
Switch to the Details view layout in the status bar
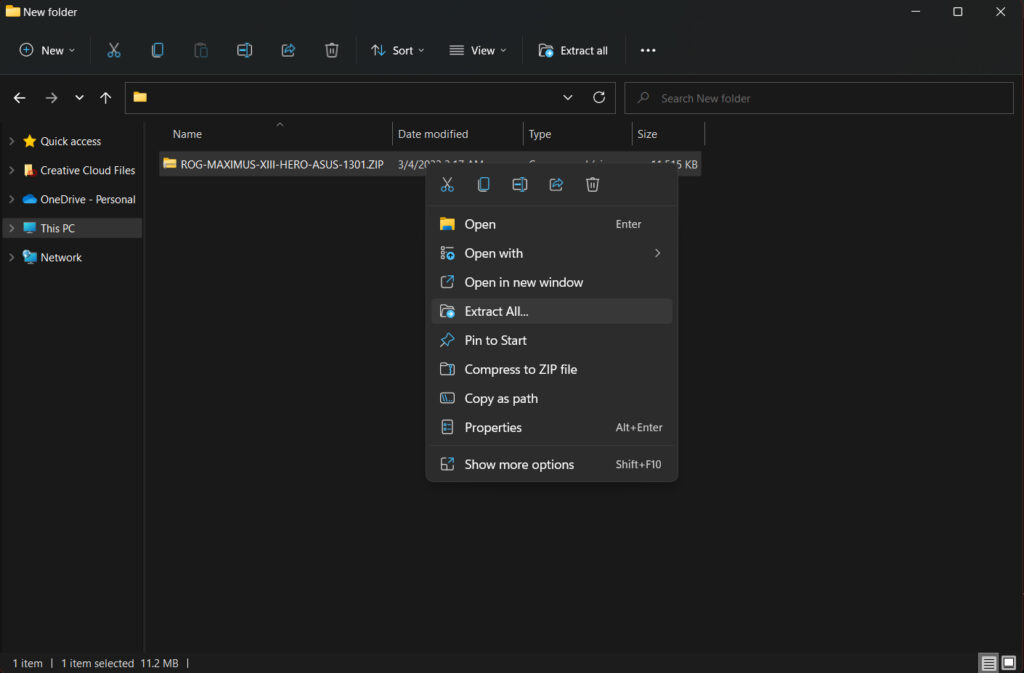tap(988, 663)
